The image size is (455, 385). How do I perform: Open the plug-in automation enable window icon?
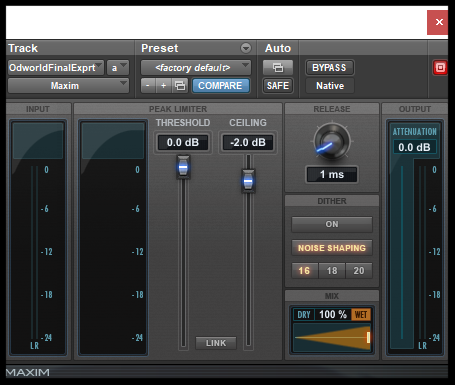278,68
